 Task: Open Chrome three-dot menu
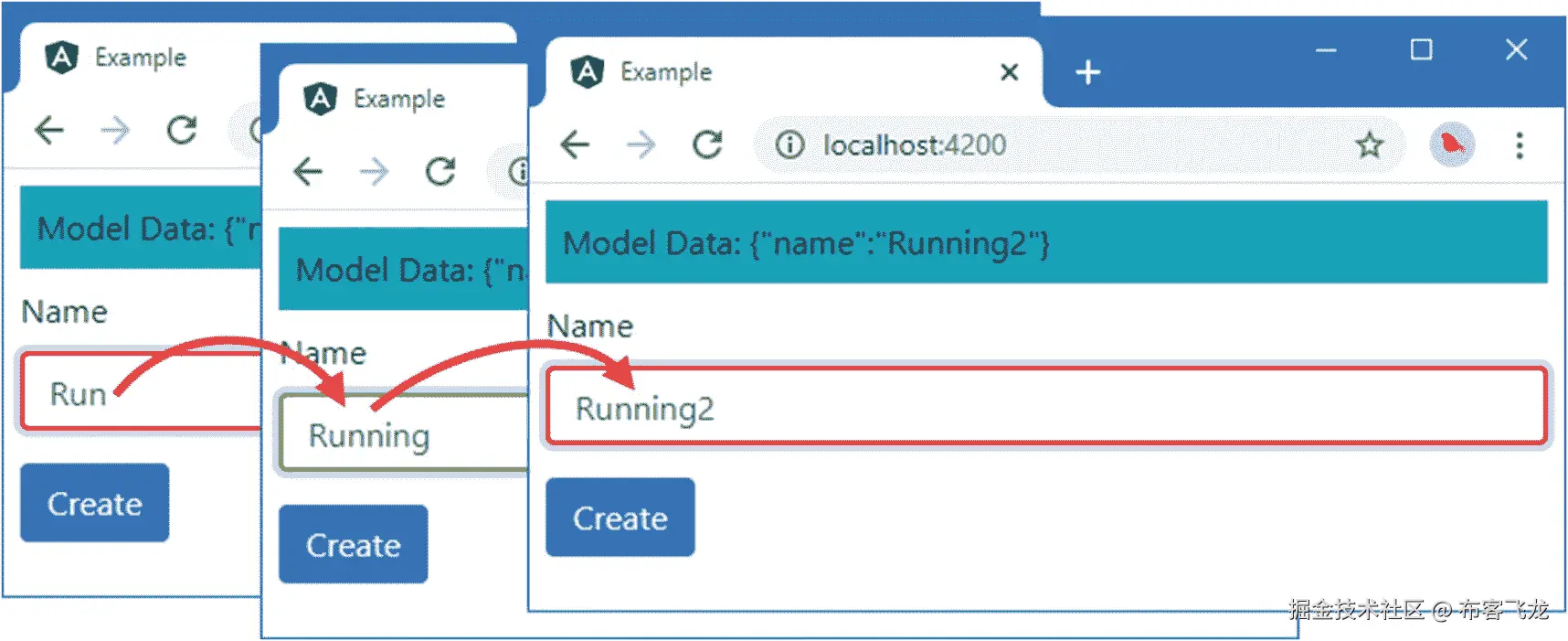[1520, 145]
